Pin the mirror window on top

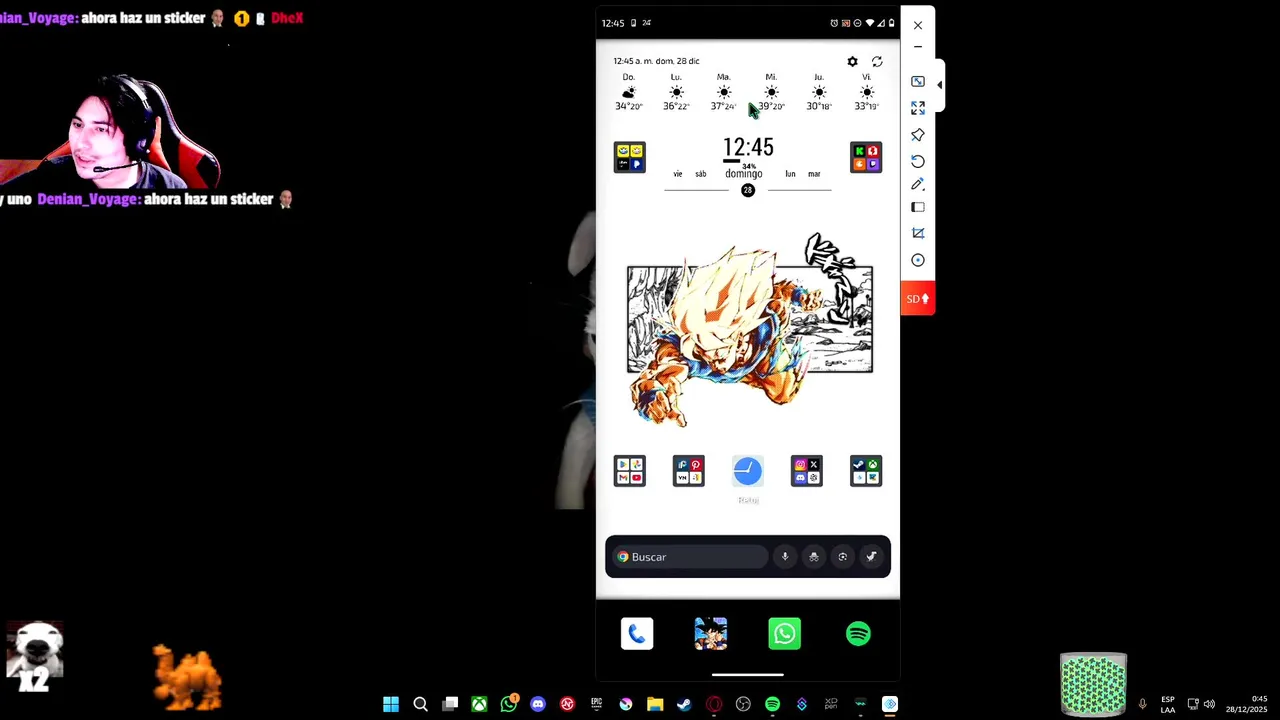point(918,135)
